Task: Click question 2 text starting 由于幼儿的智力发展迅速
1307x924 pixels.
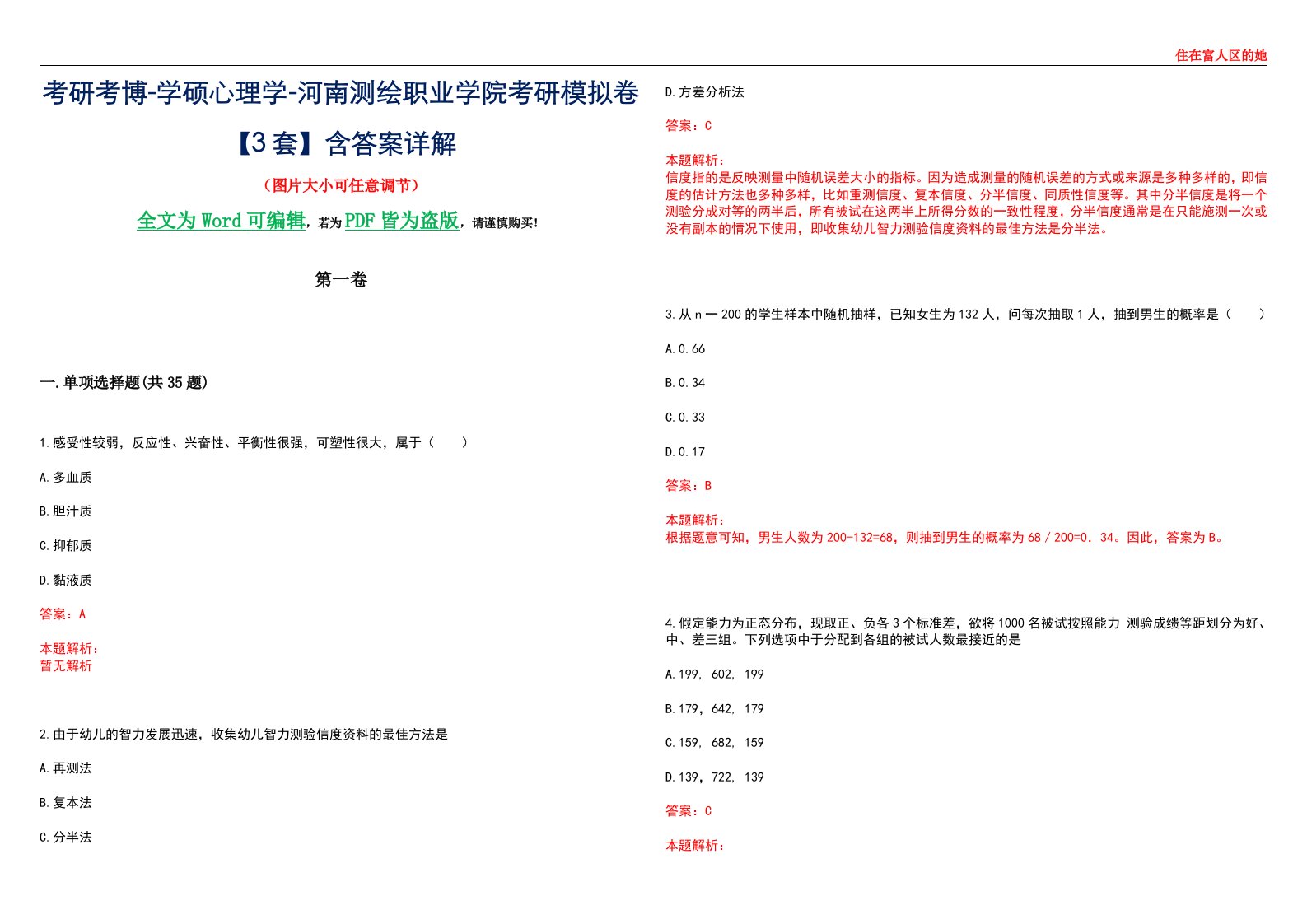Action: [244, 735]
